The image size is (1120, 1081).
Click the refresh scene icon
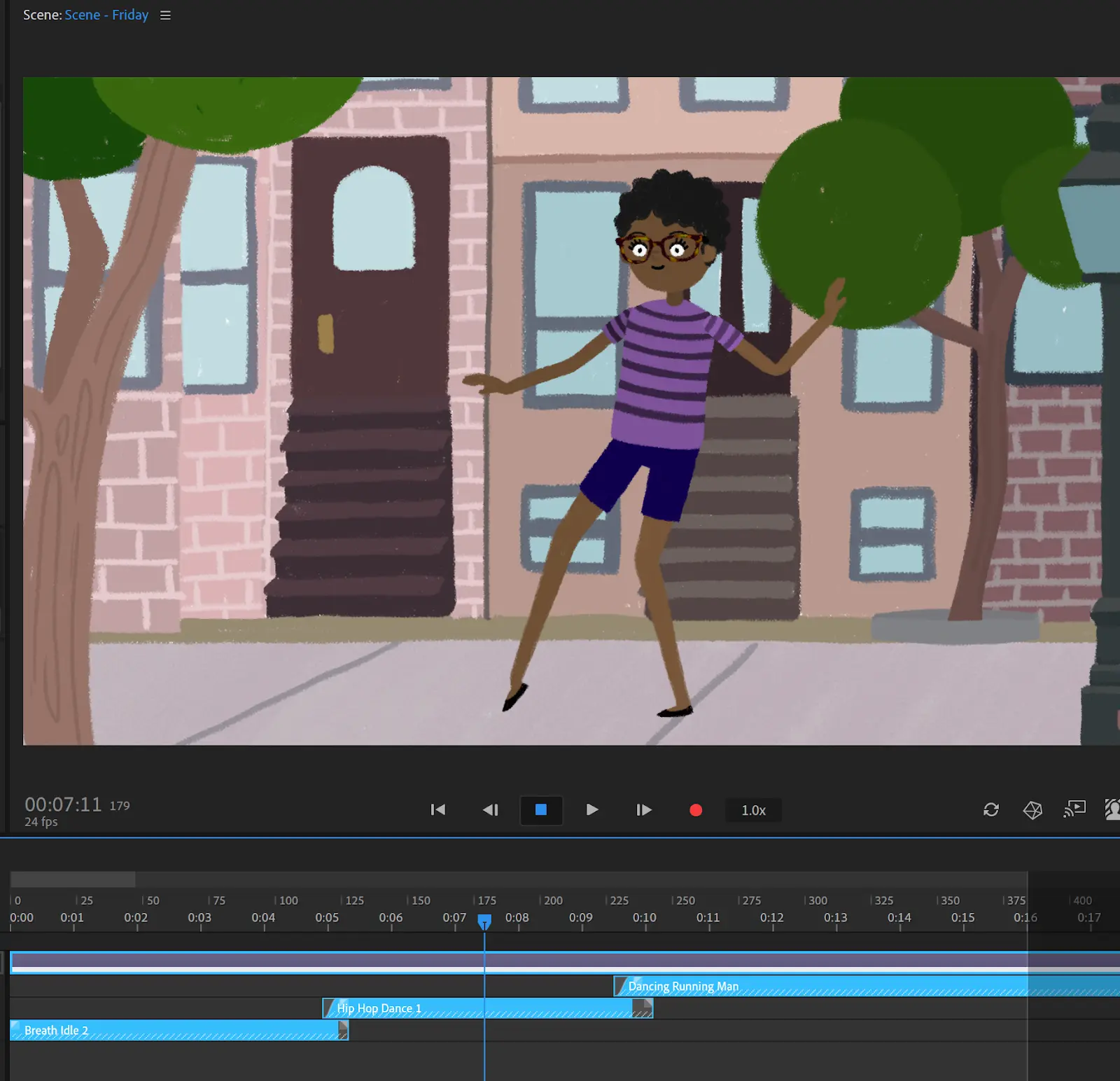pyautogui.click(x=990, y=810)
